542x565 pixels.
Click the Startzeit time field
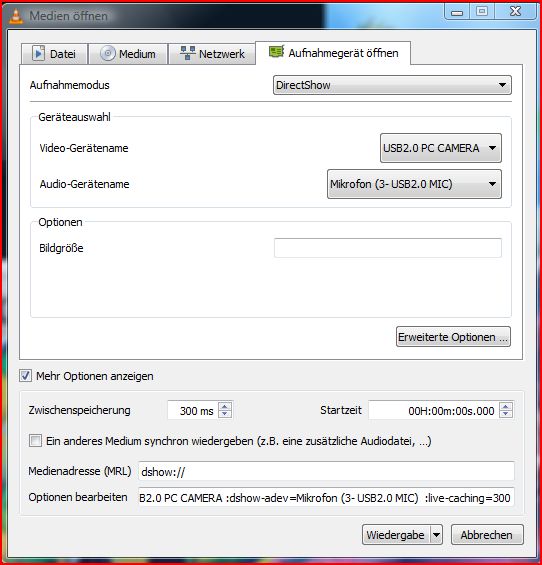(434, 410)
